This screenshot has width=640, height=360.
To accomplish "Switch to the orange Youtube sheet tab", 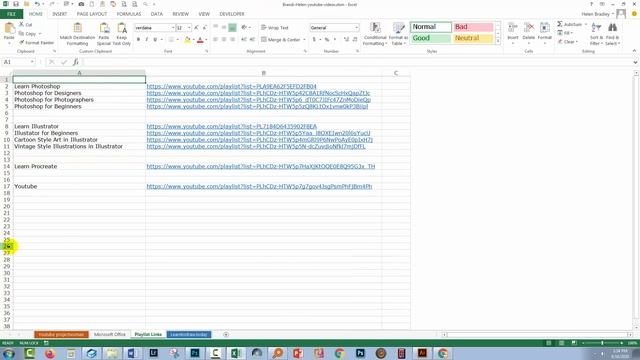I will coord(61,334).
